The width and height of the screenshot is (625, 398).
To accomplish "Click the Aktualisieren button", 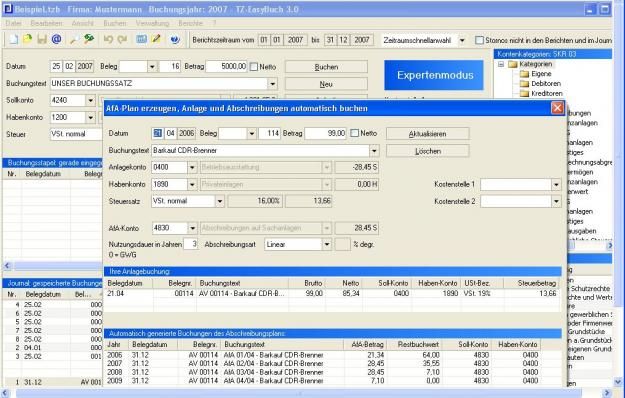I will (428, 134).
